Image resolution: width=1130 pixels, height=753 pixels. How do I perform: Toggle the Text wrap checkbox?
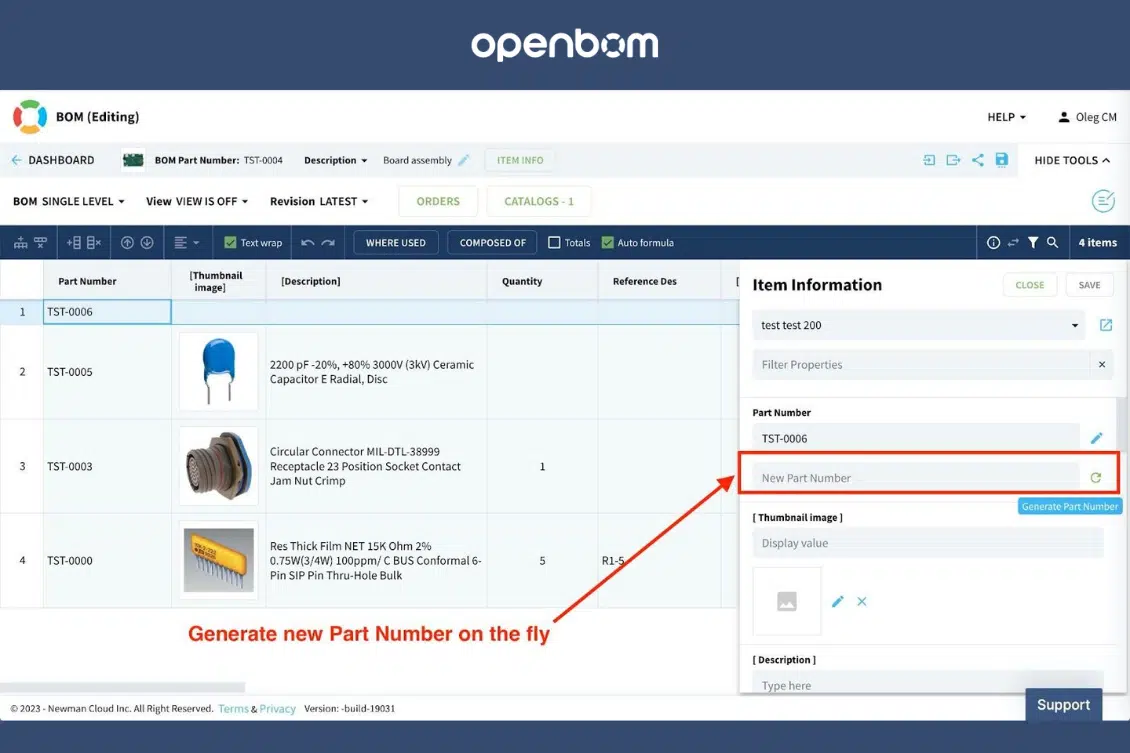click(231, 243)
